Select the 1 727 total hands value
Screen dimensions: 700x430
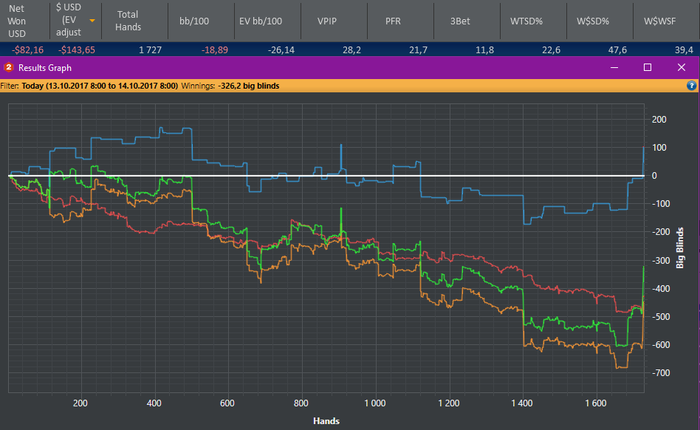tap(150, 50)
